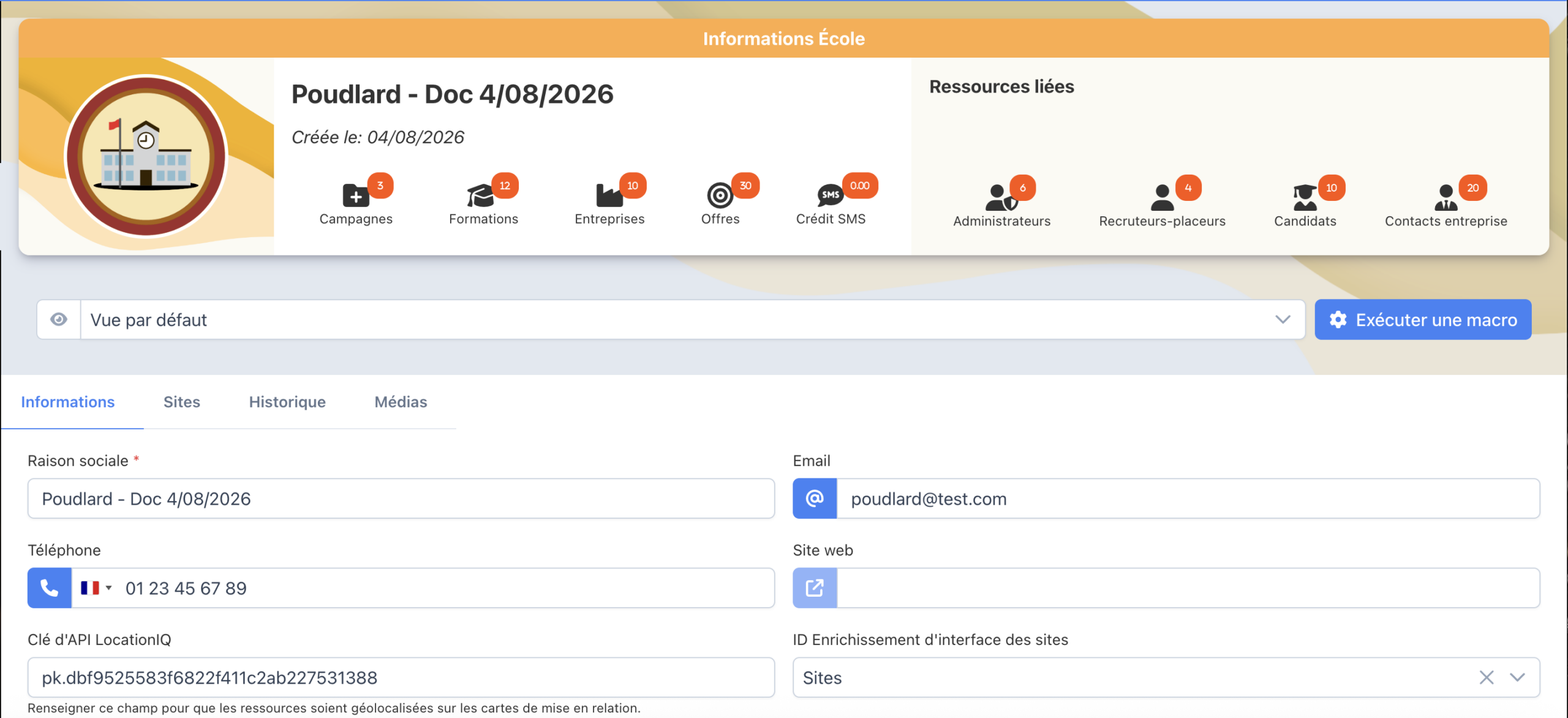
Task: Focus the Site web input field
Action: click(x=1188, y=588)
